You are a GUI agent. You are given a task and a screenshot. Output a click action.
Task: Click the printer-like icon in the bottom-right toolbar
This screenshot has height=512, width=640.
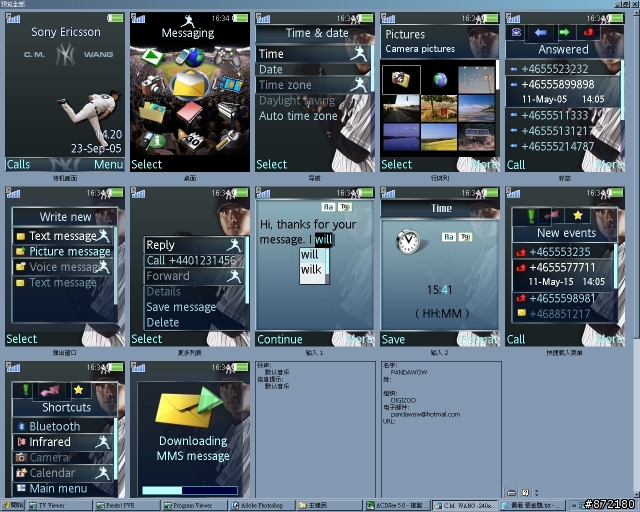tap(512, 492)
